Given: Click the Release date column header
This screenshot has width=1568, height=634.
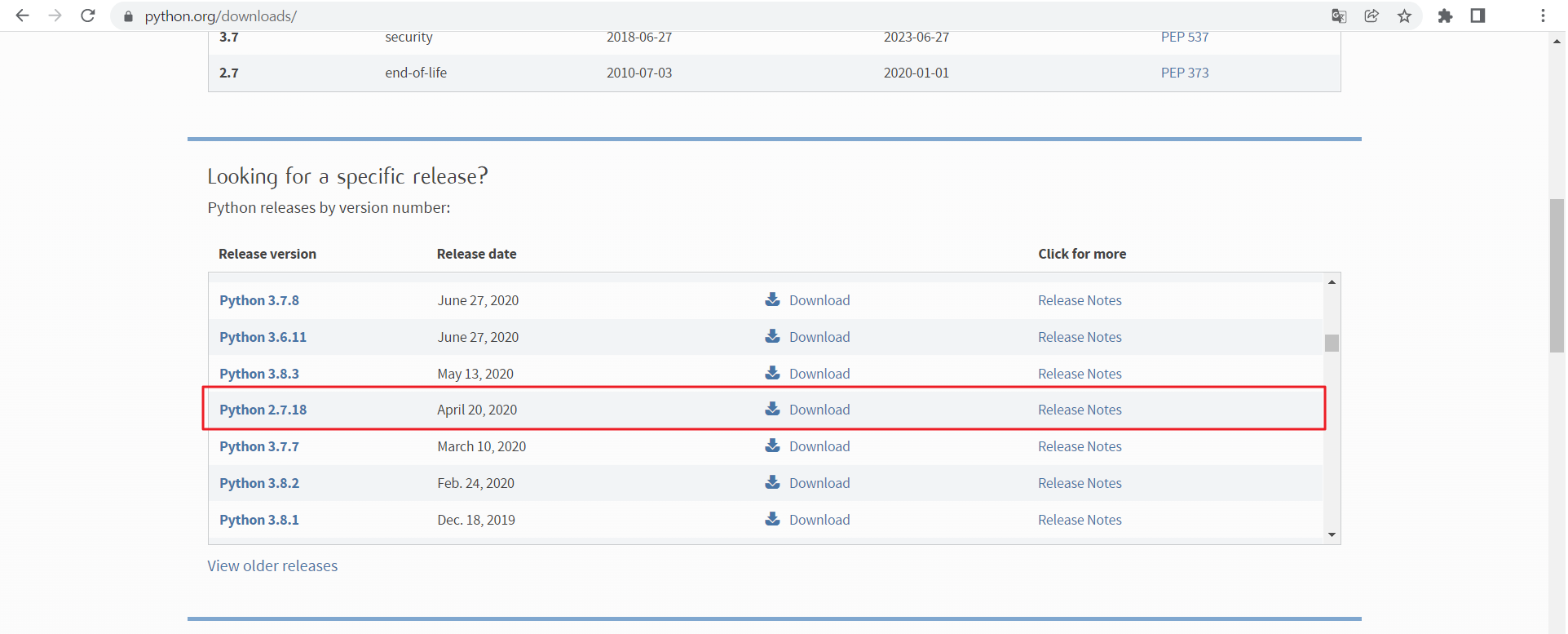Looking at the screenshot, I should [x=477, y=254].
